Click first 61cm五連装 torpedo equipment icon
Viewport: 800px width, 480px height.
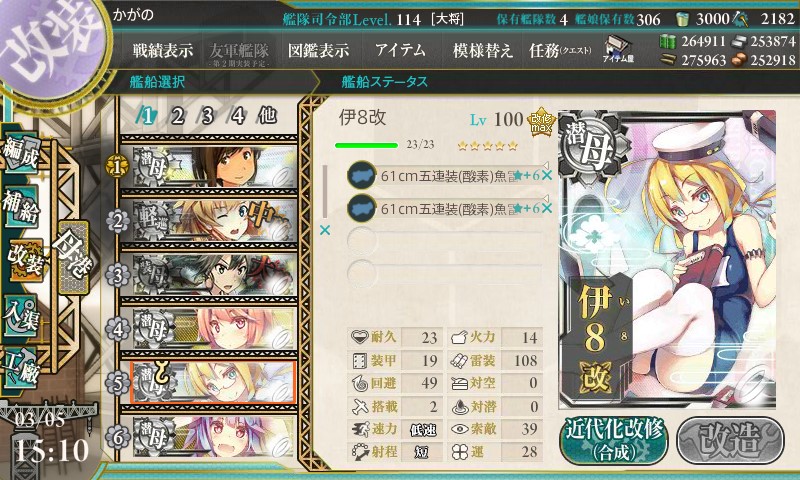(x=362, y=175)
